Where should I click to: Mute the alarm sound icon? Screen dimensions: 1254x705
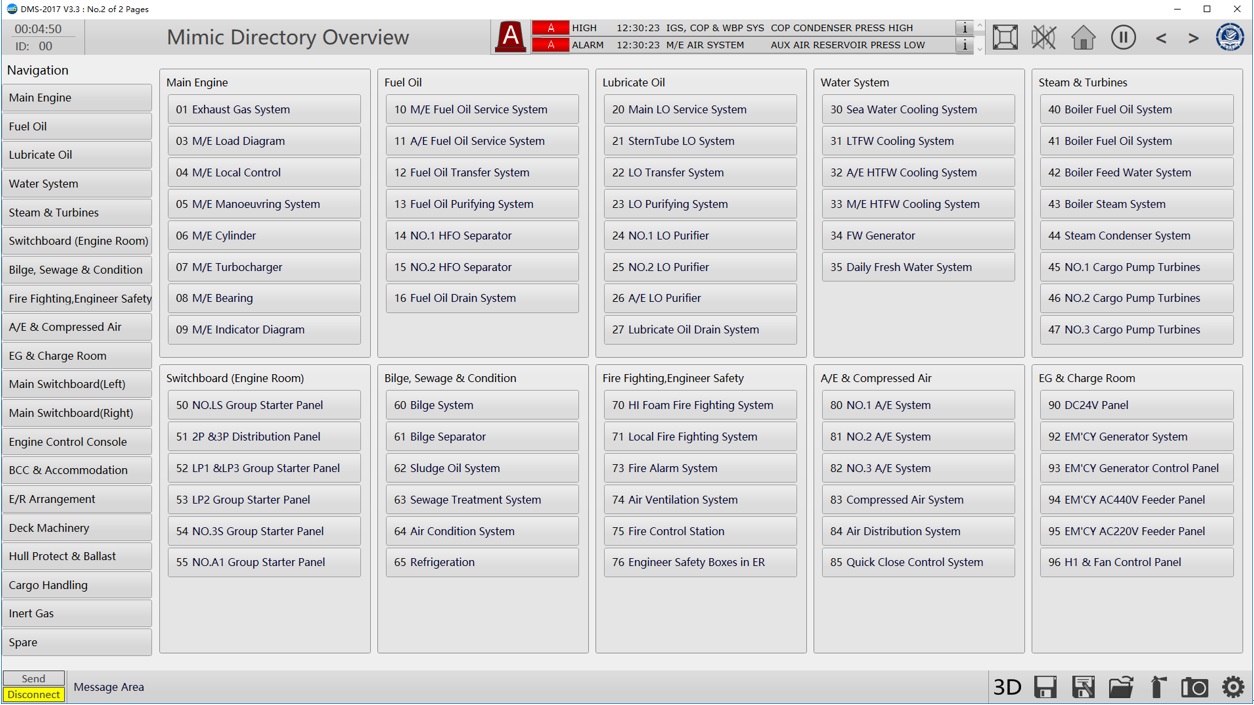click(1044, 38)
